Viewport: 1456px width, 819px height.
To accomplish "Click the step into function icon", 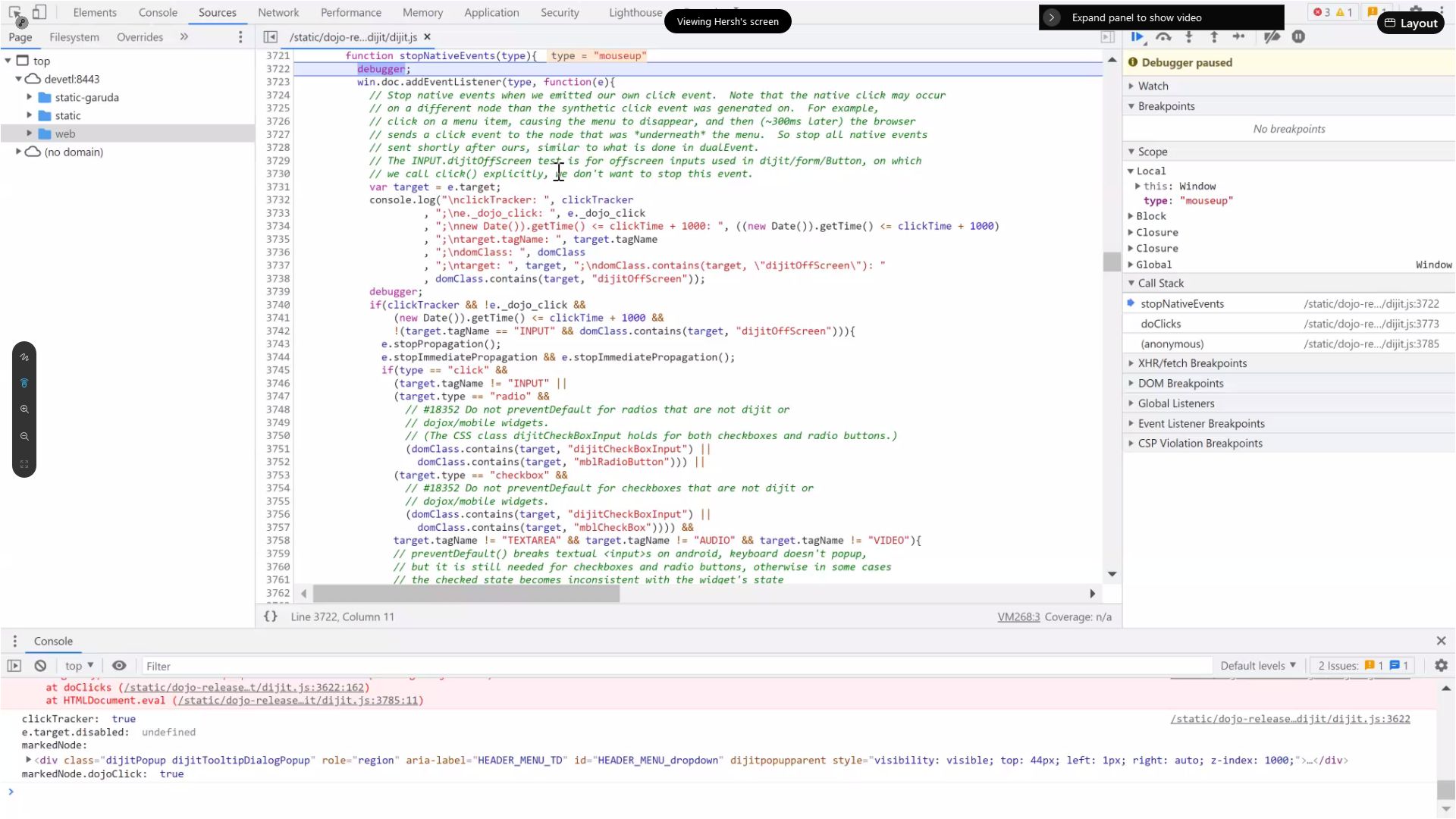I will click(x=1188, y=36).
